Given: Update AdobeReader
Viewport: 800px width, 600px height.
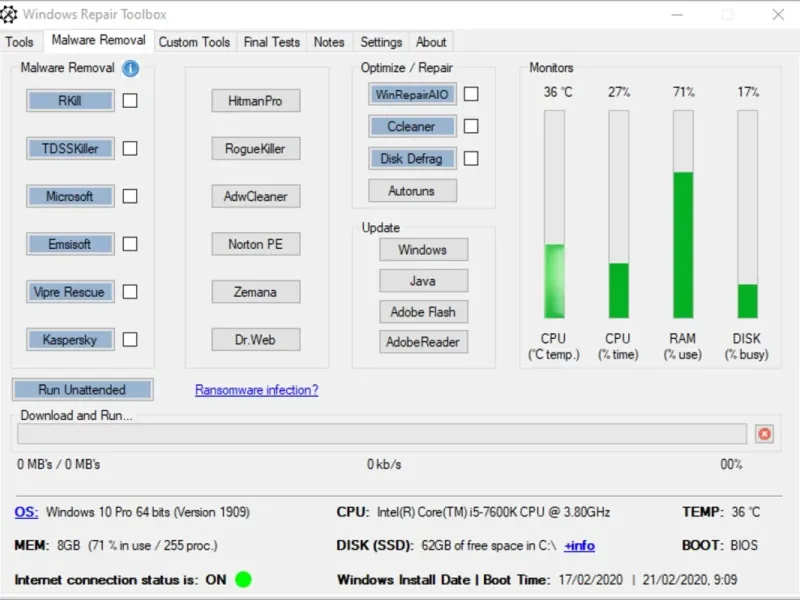Looking at the screenshot, I should (423, 342).
